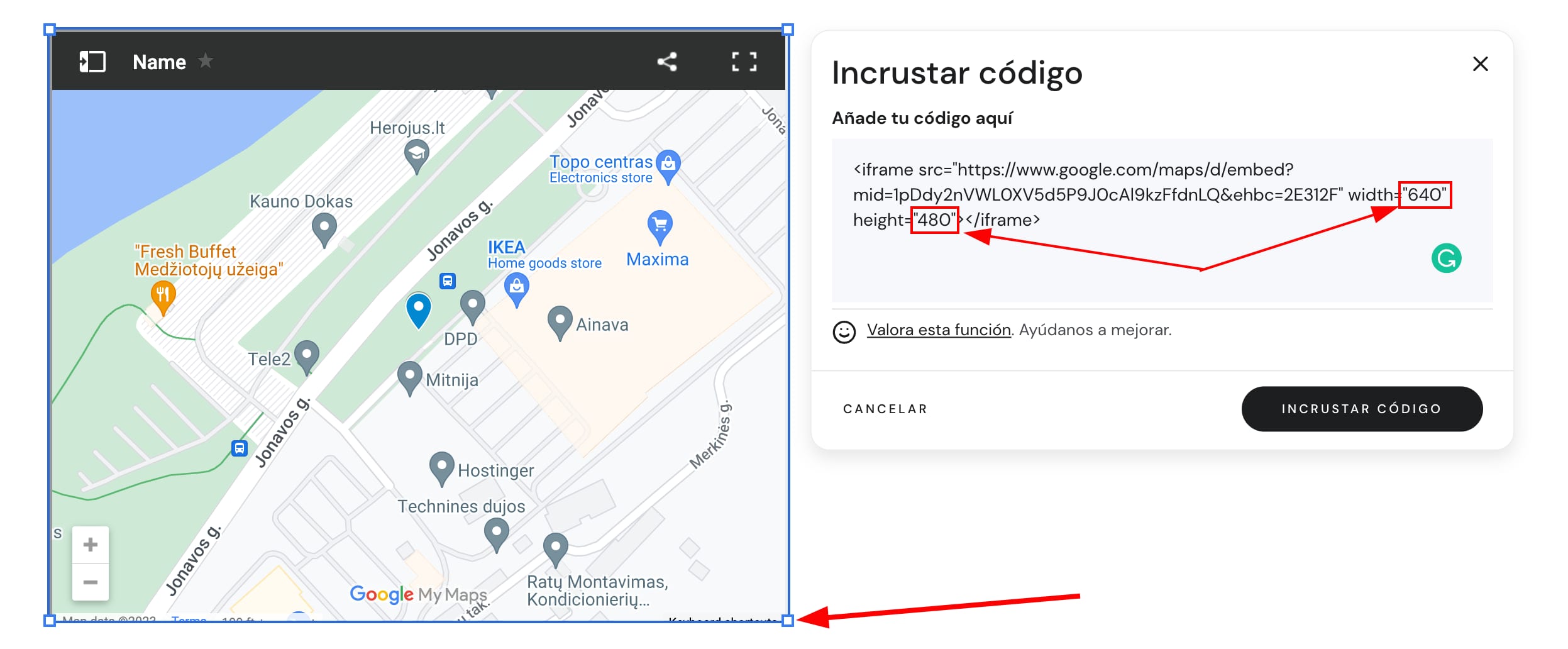This screenshot has height=649, width=1568.
Task: Select the Hostinger location pin
Action: [x=441, y=467]
